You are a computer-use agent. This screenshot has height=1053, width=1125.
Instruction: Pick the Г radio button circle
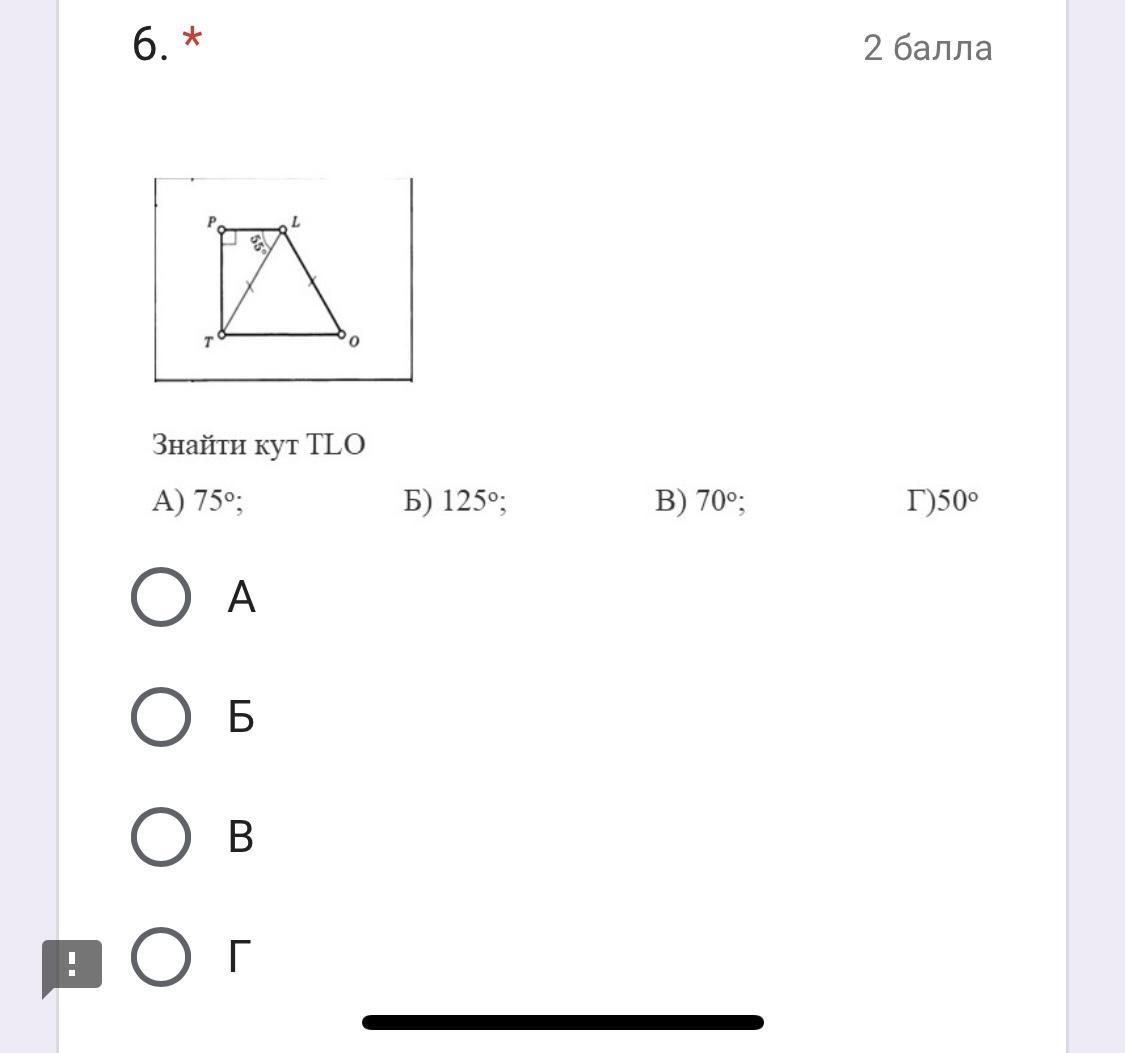(x=161, y=957)
